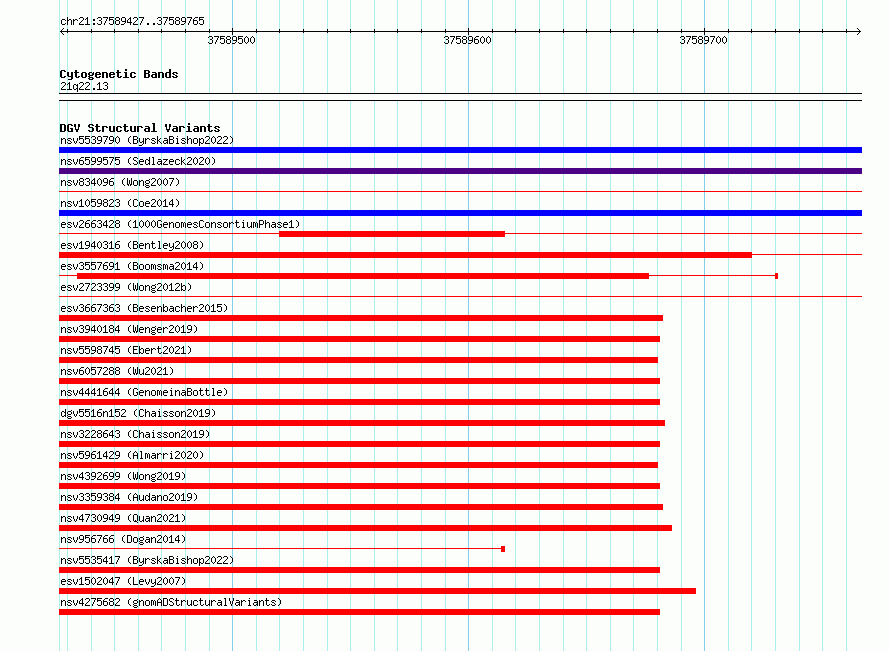Click nsv3940184 (Wenger2019) label

coord(129,329)
